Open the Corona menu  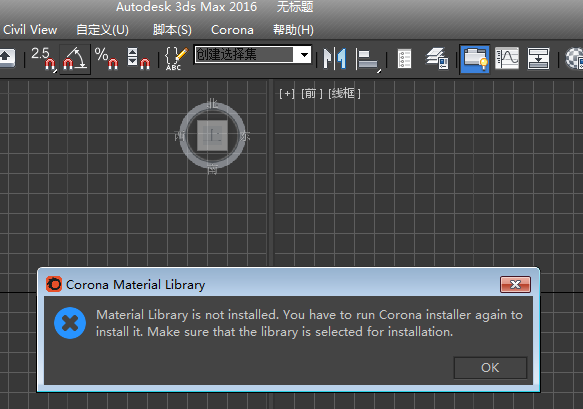coord(232,30)
